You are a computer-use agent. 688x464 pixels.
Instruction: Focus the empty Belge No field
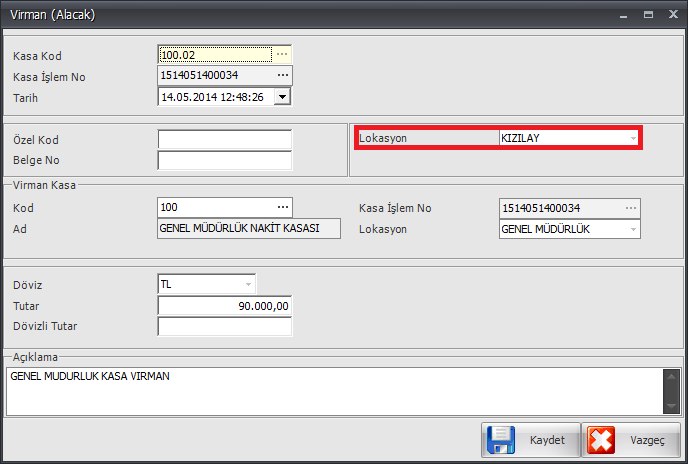click(x=225, y=160)
